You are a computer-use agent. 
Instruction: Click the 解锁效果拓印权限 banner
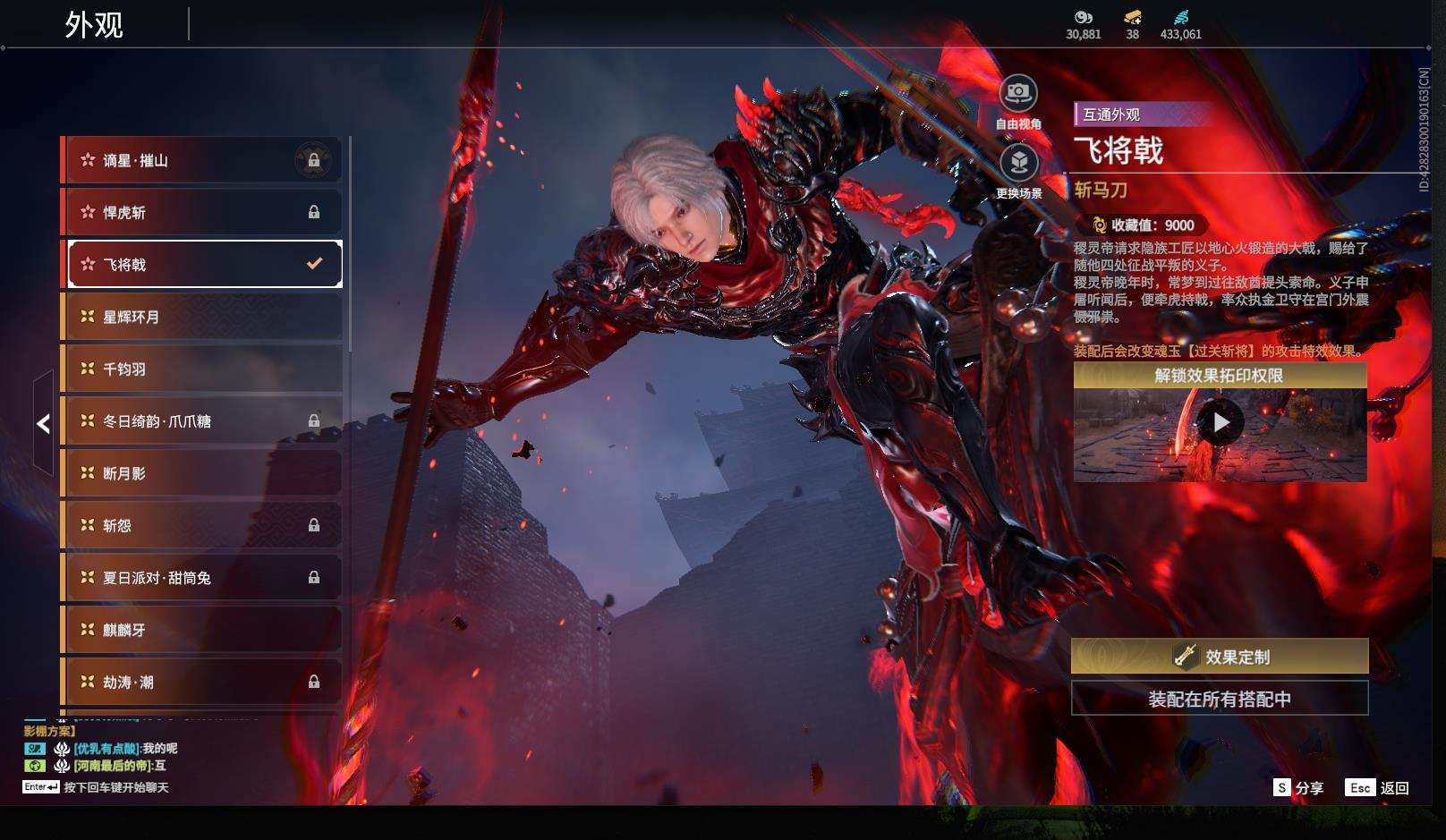[1220, 376]
